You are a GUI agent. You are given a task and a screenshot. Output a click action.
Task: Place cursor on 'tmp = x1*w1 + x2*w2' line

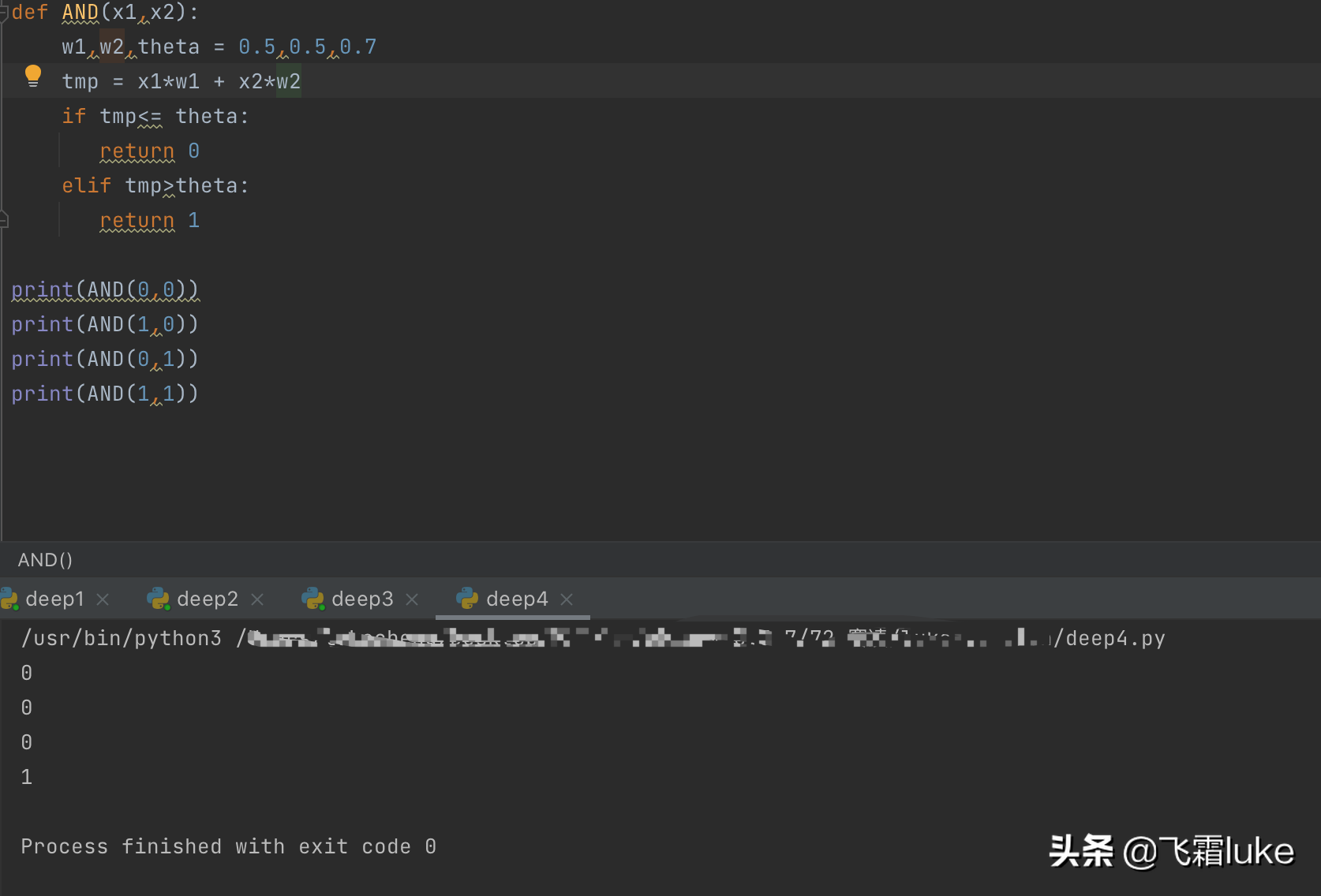click(x=181, y=81)
